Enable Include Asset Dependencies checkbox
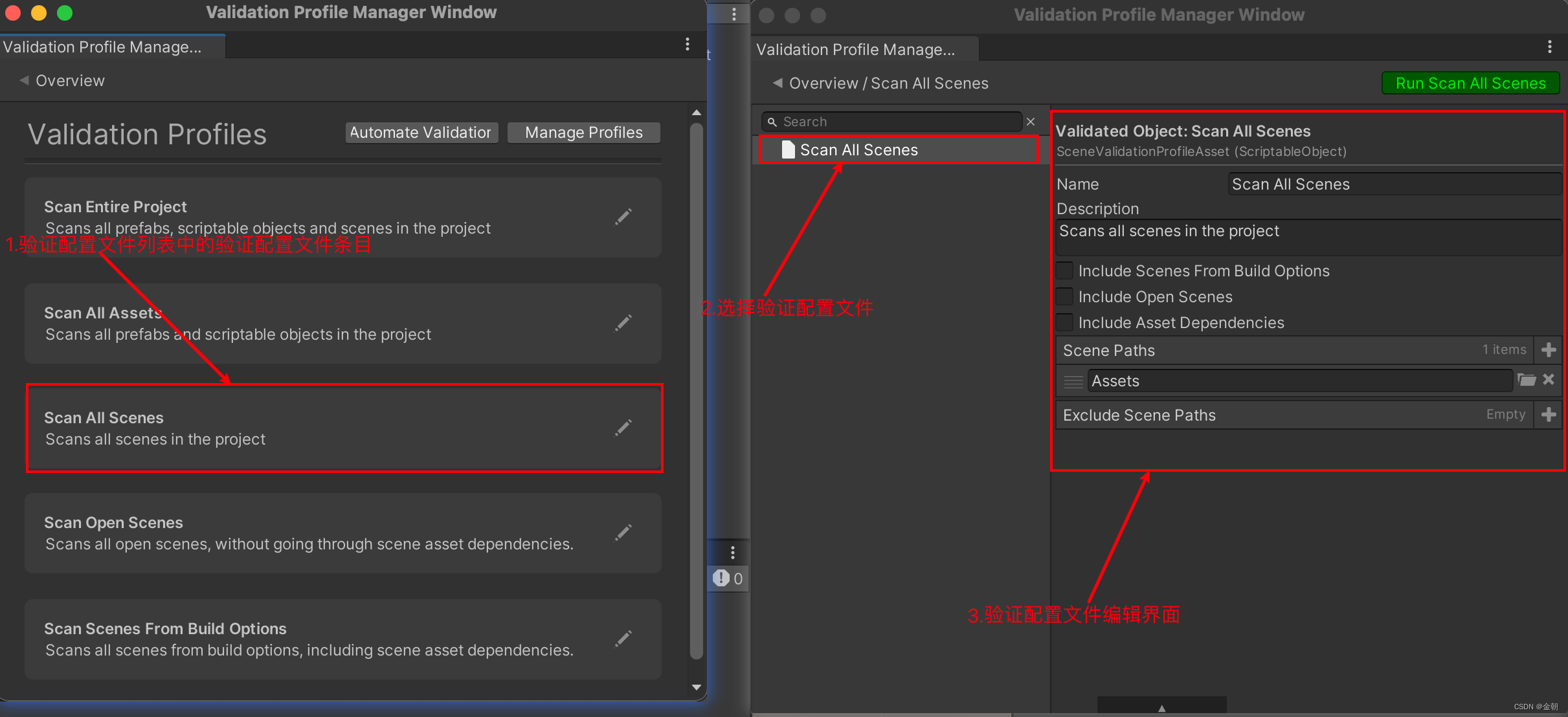The image size is (1568, 717). coord(1064,322)
